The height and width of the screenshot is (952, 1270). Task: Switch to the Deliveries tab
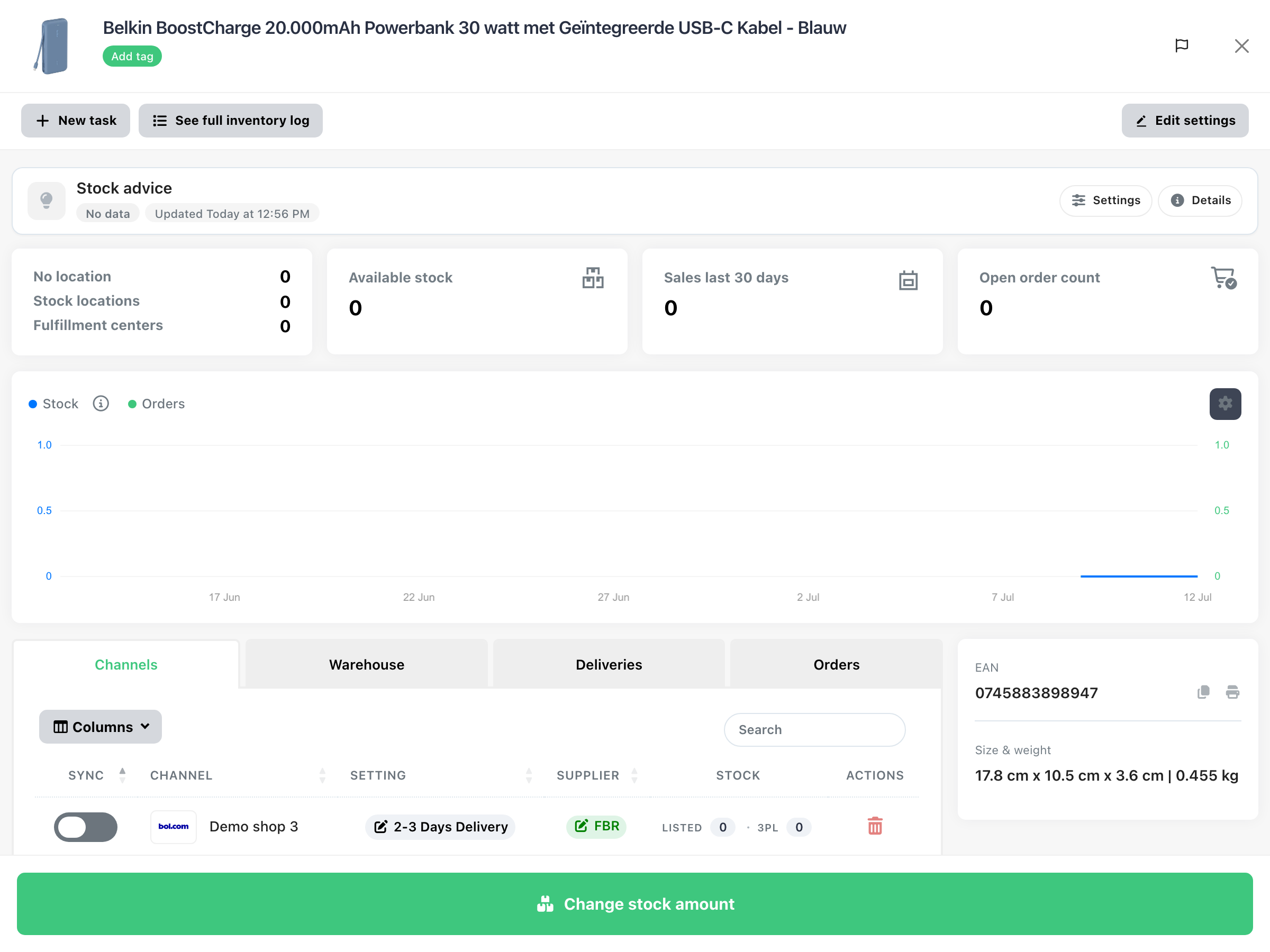(x=609, y=664)
